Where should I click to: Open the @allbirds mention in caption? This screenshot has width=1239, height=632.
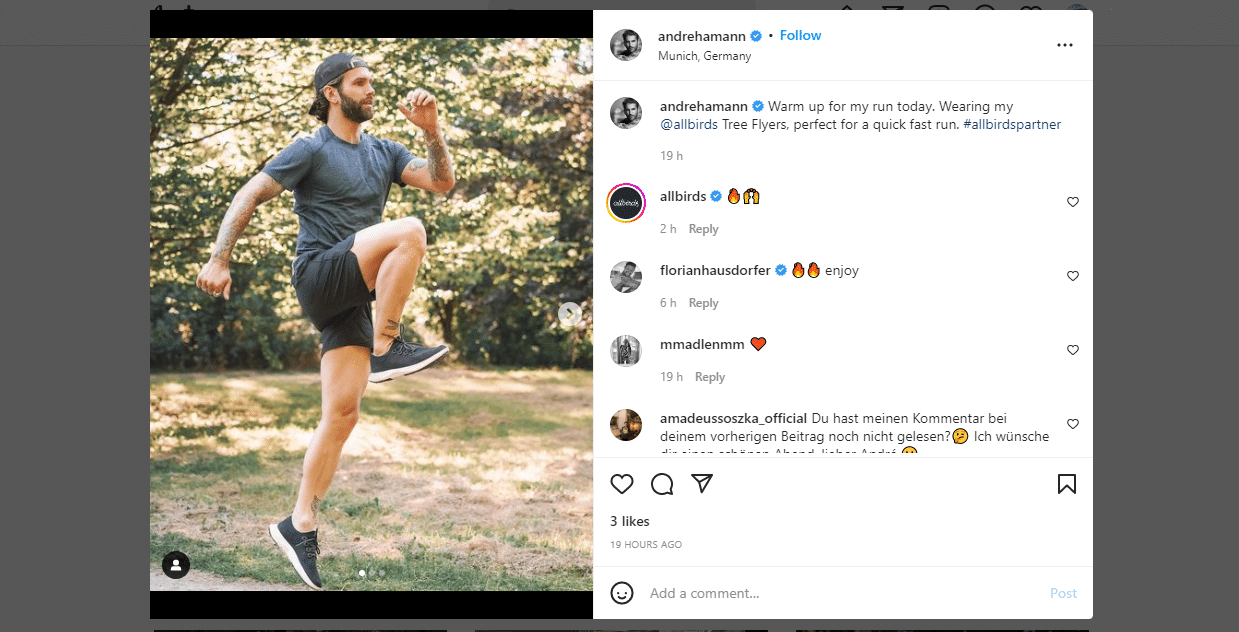point(689,125)
